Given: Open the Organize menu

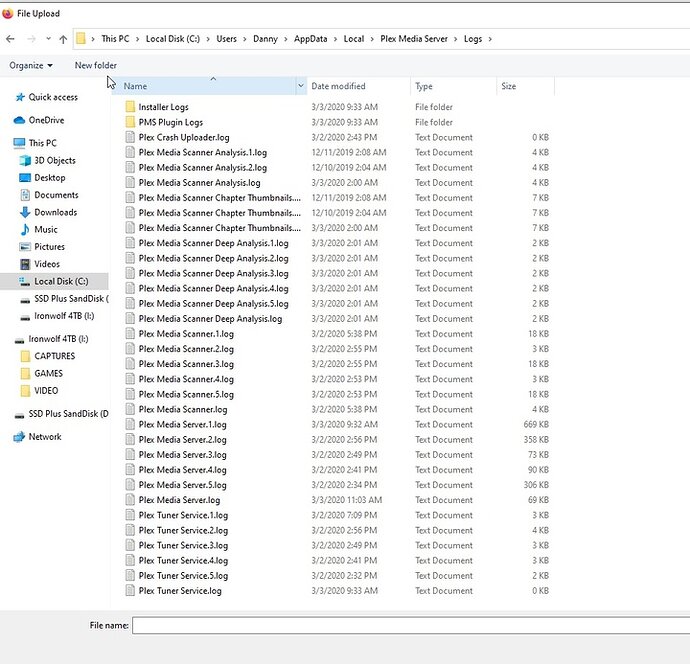Looking at the screenshot, I should 31,66.
